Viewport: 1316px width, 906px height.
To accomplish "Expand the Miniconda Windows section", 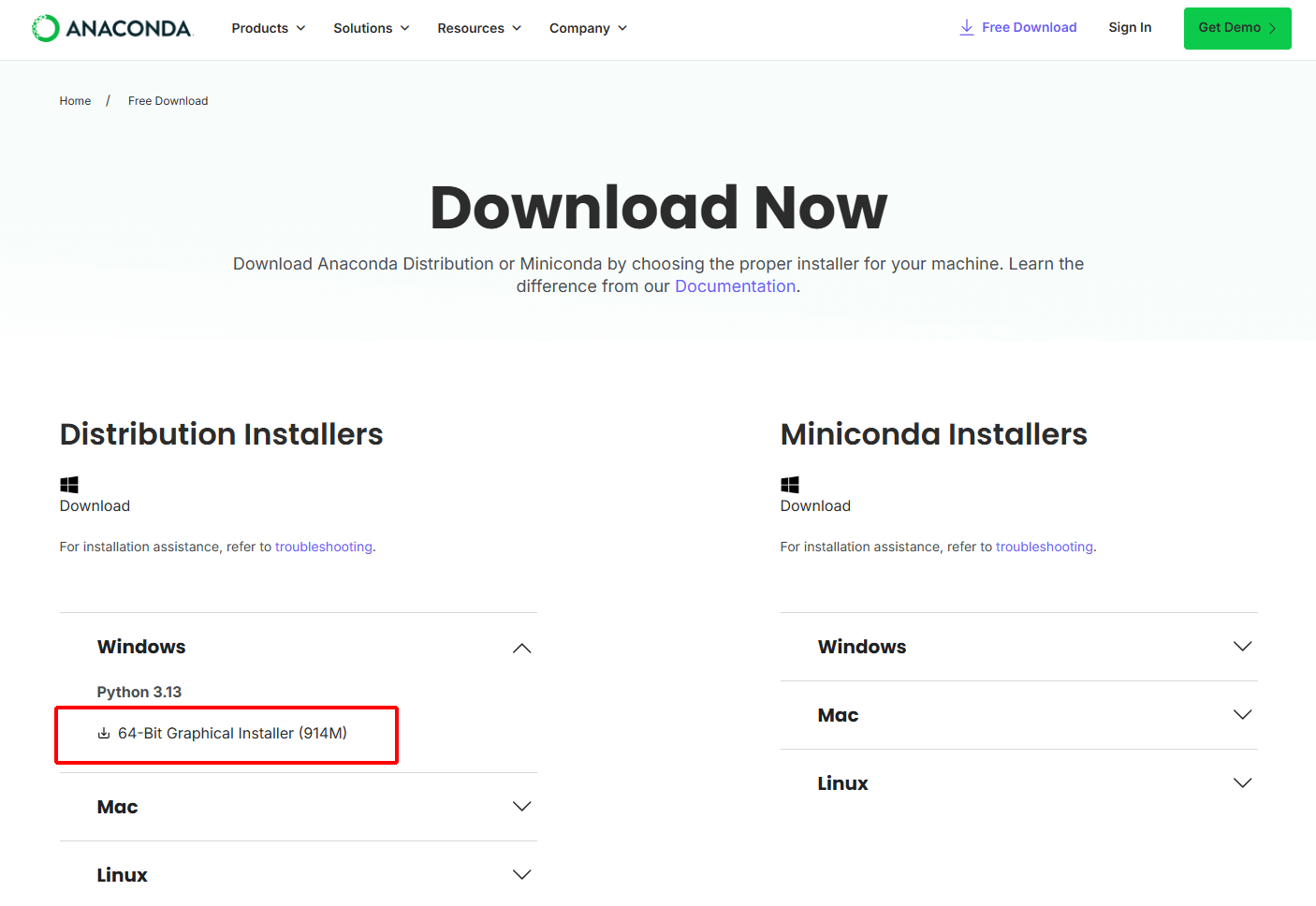I will click(1019, 647).
